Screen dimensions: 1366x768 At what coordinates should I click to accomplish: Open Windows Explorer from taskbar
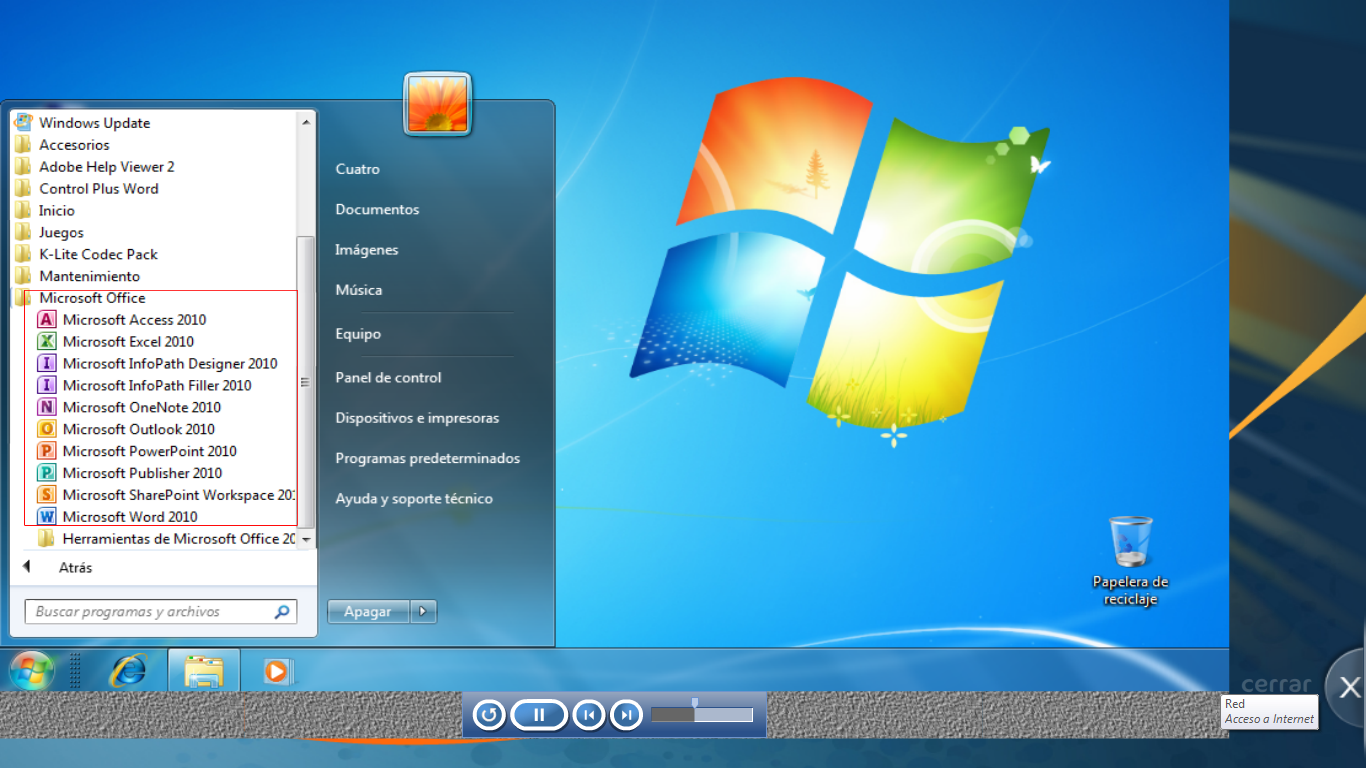pyautogui.click(x=204, y=670)
